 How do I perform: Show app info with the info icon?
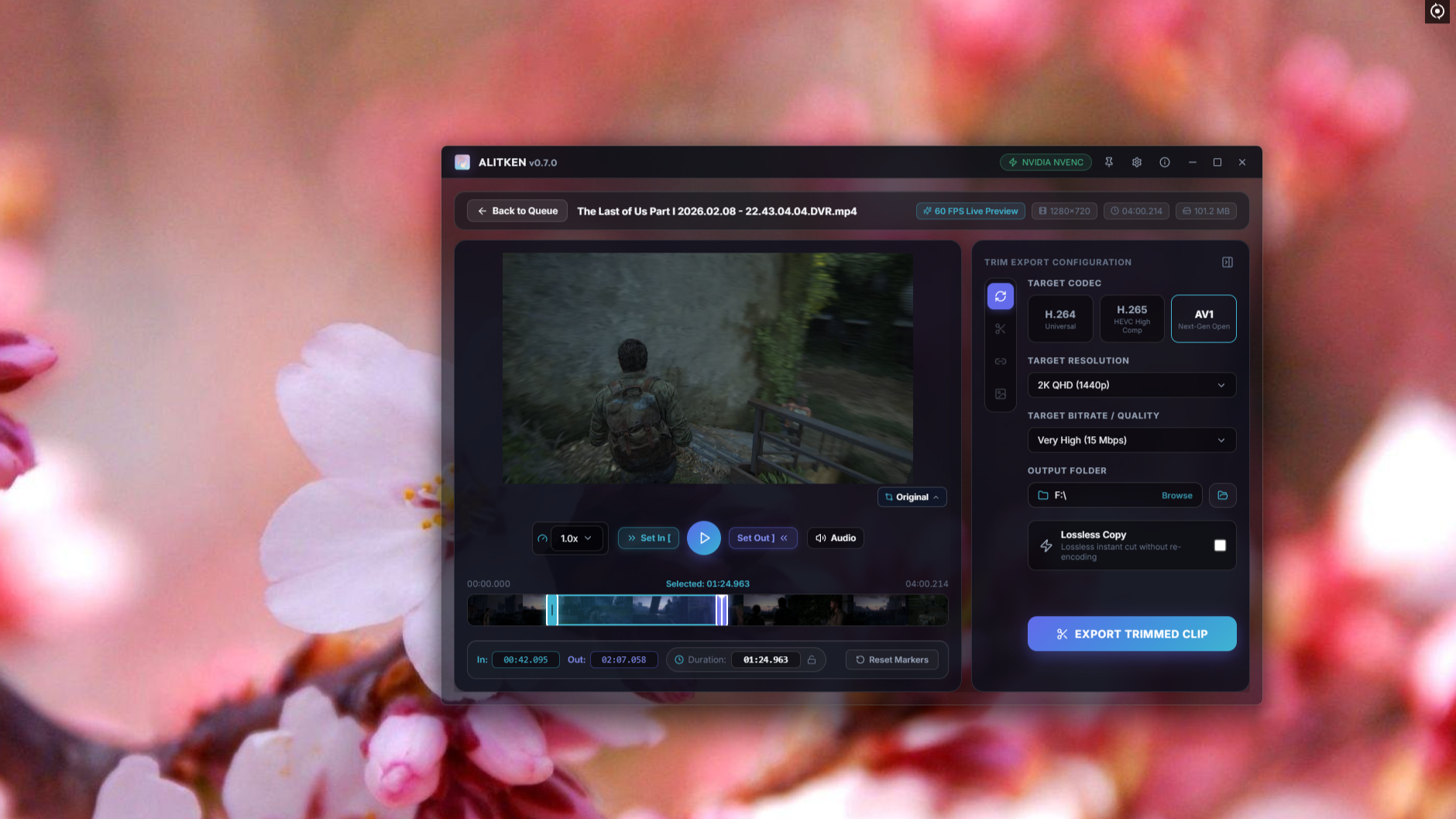1165,162
